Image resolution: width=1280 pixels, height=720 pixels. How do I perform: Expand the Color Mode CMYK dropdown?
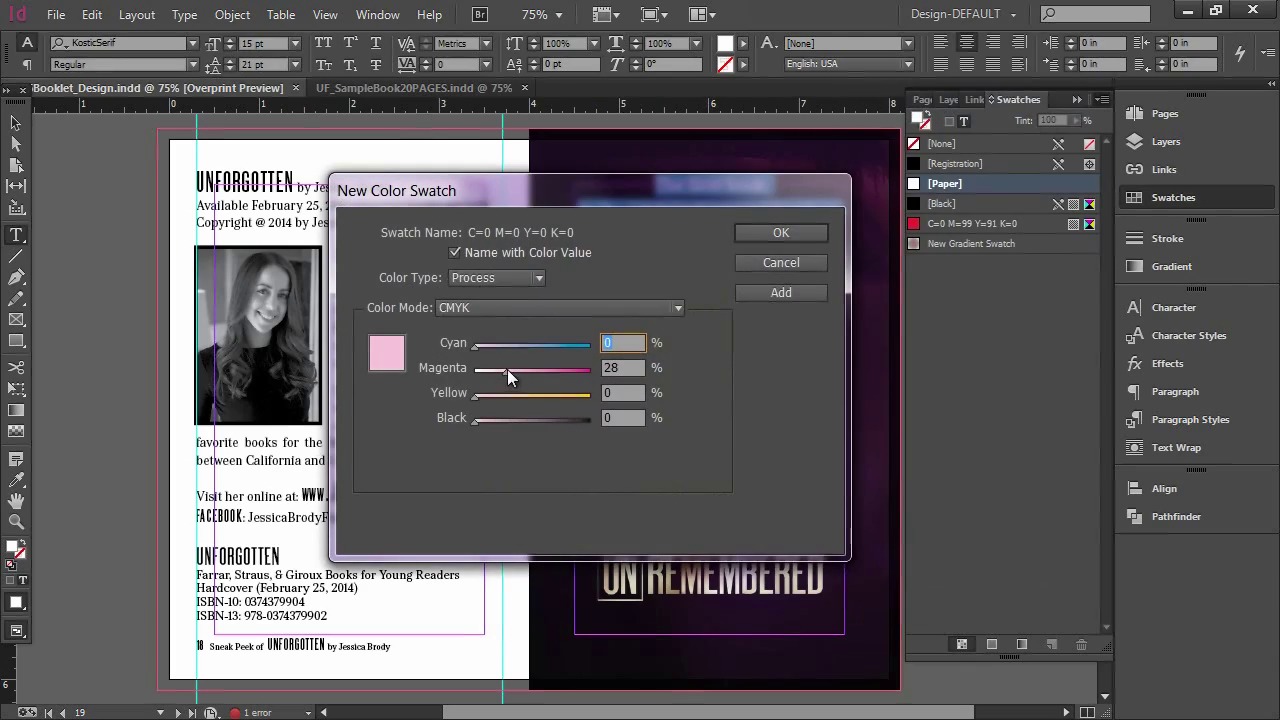[560, 308]
